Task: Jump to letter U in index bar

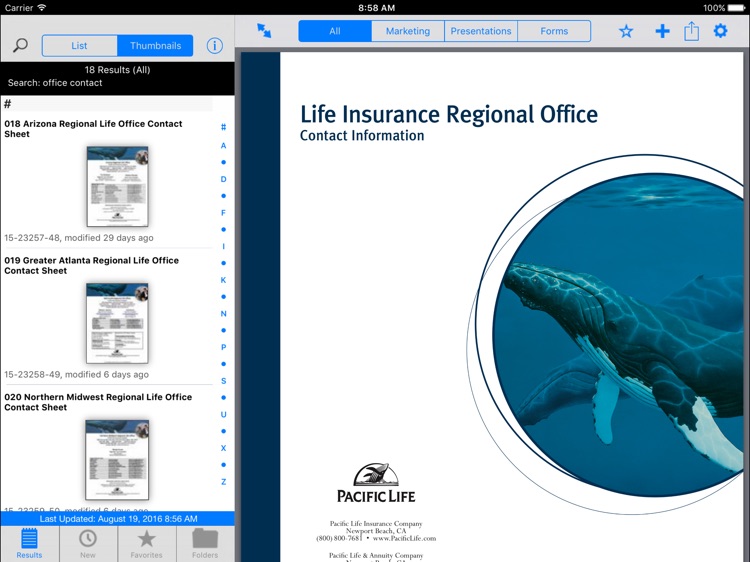Action: [223, 414]
